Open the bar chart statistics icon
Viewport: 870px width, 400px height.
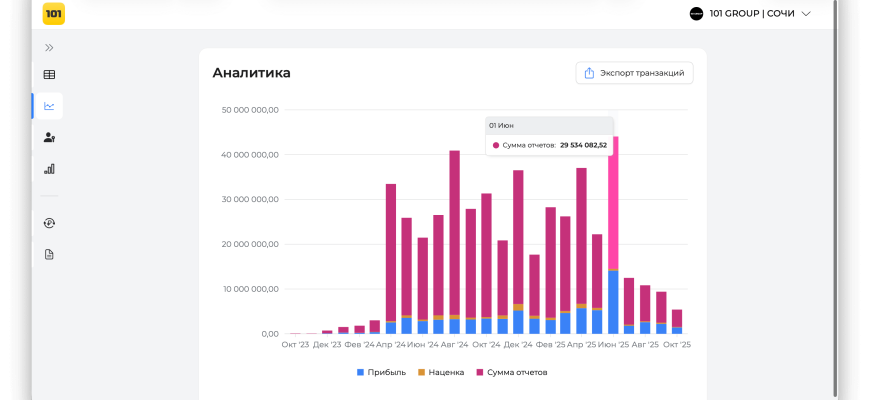pyautogui.click(x=49, y=169)
